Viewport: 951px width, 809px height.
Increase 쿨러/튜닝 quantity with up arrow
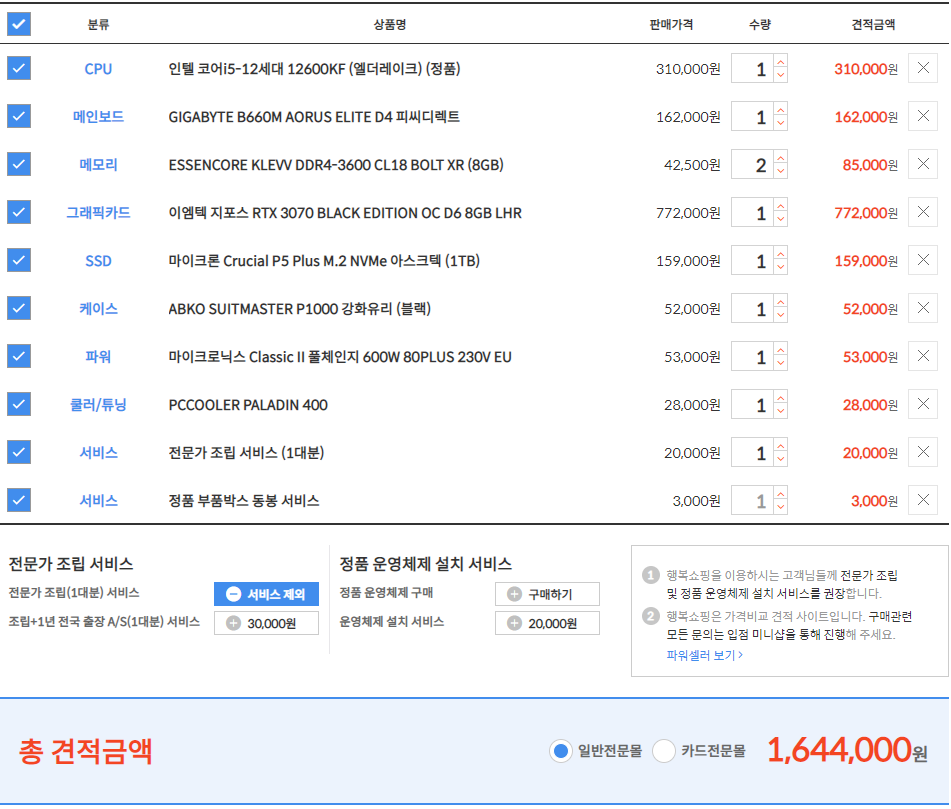(781, 397)
